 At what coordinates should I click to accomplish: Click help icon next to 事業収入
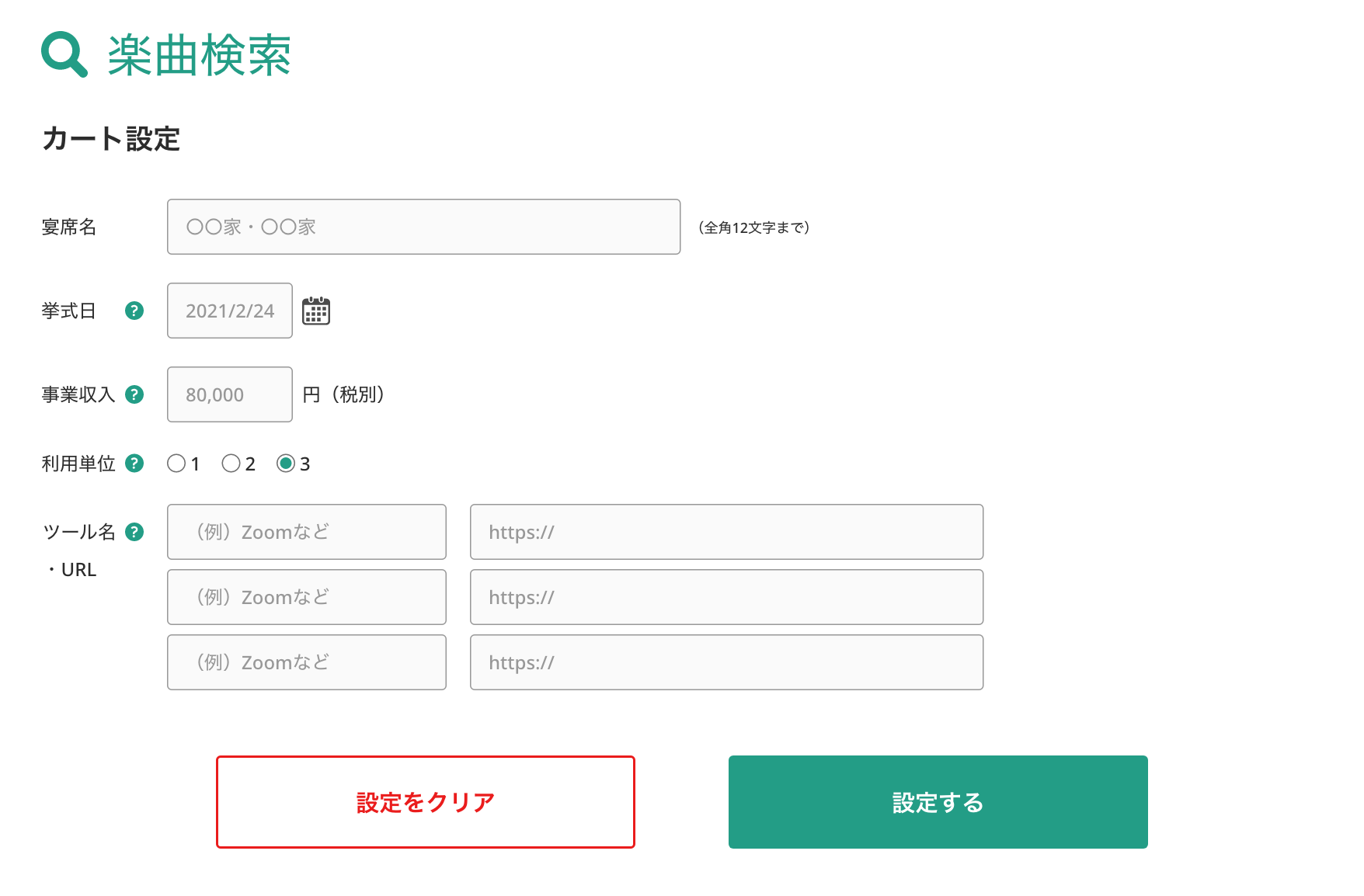(x=134, y=394)
